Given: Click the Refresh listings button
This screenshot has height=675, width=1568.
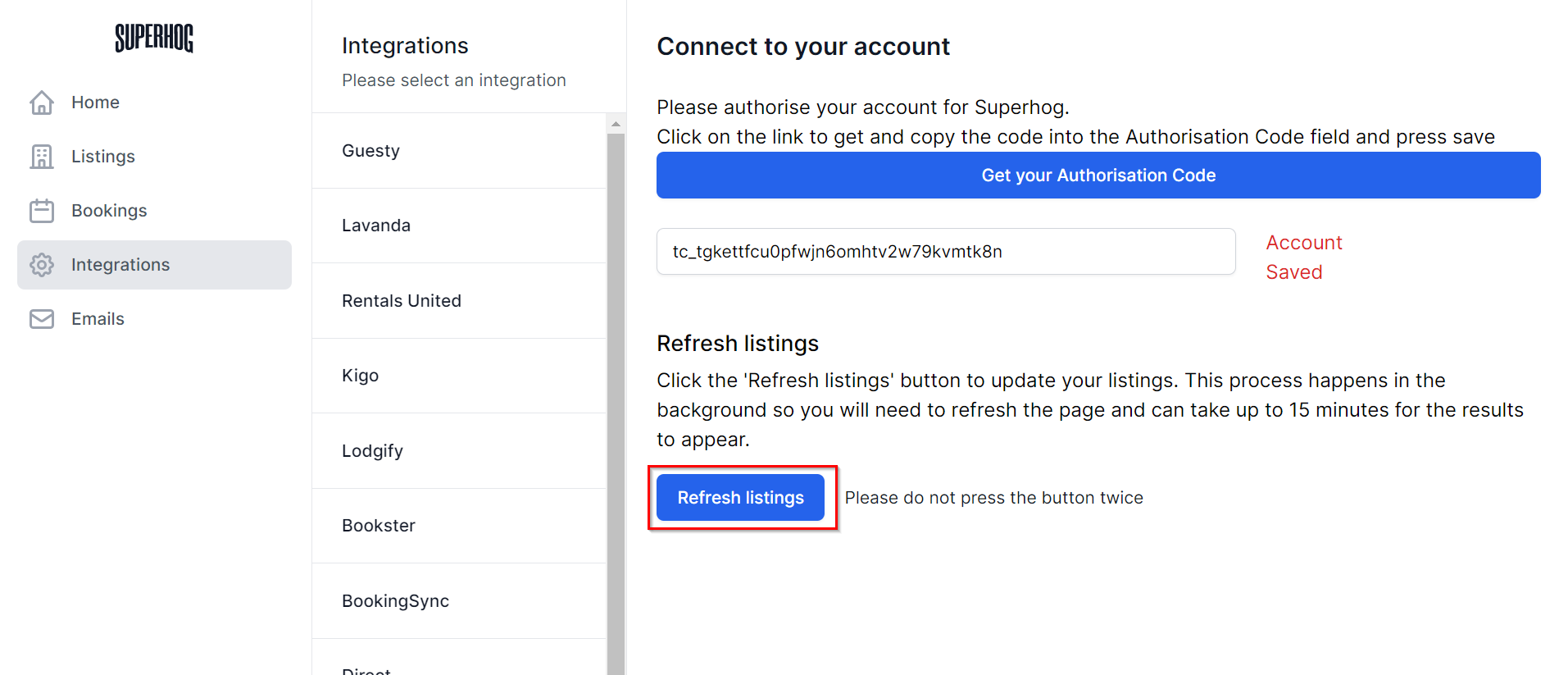Looking at the screenshot, I should point(740,498).
